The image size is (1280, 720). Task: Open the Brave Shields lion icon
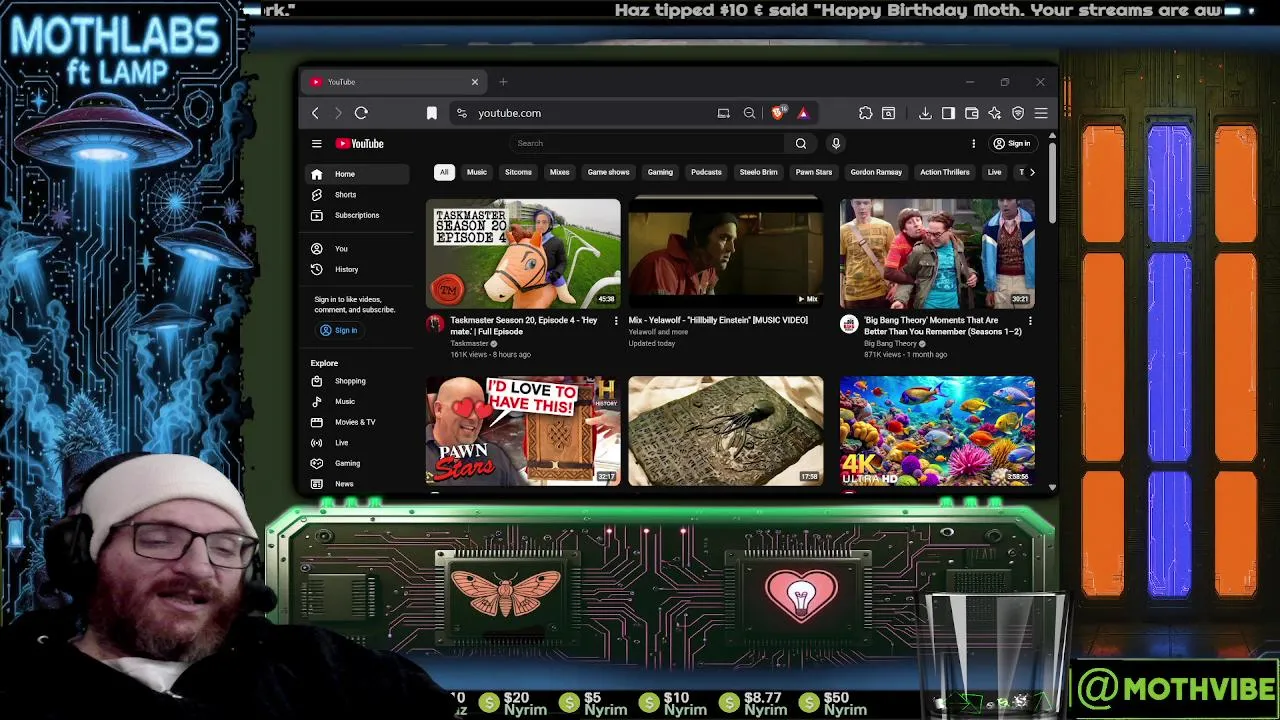tap(777, 113)
